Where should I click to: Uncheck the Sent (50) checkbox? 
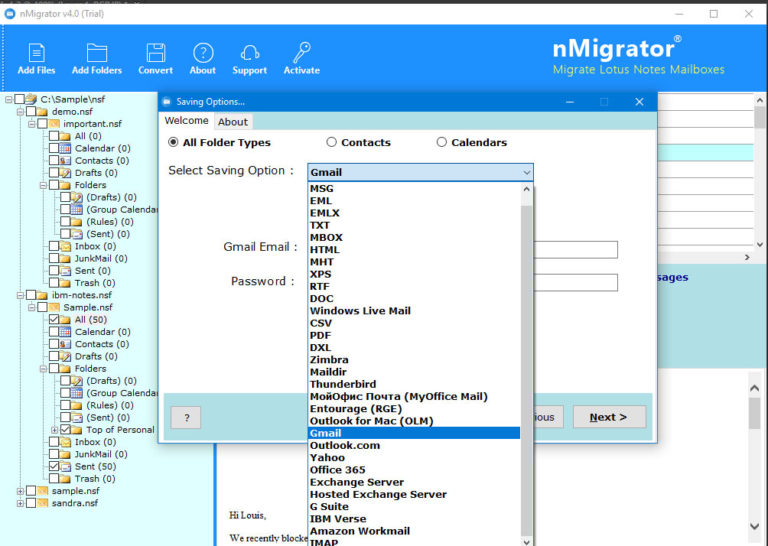click(x=54, y=467)
